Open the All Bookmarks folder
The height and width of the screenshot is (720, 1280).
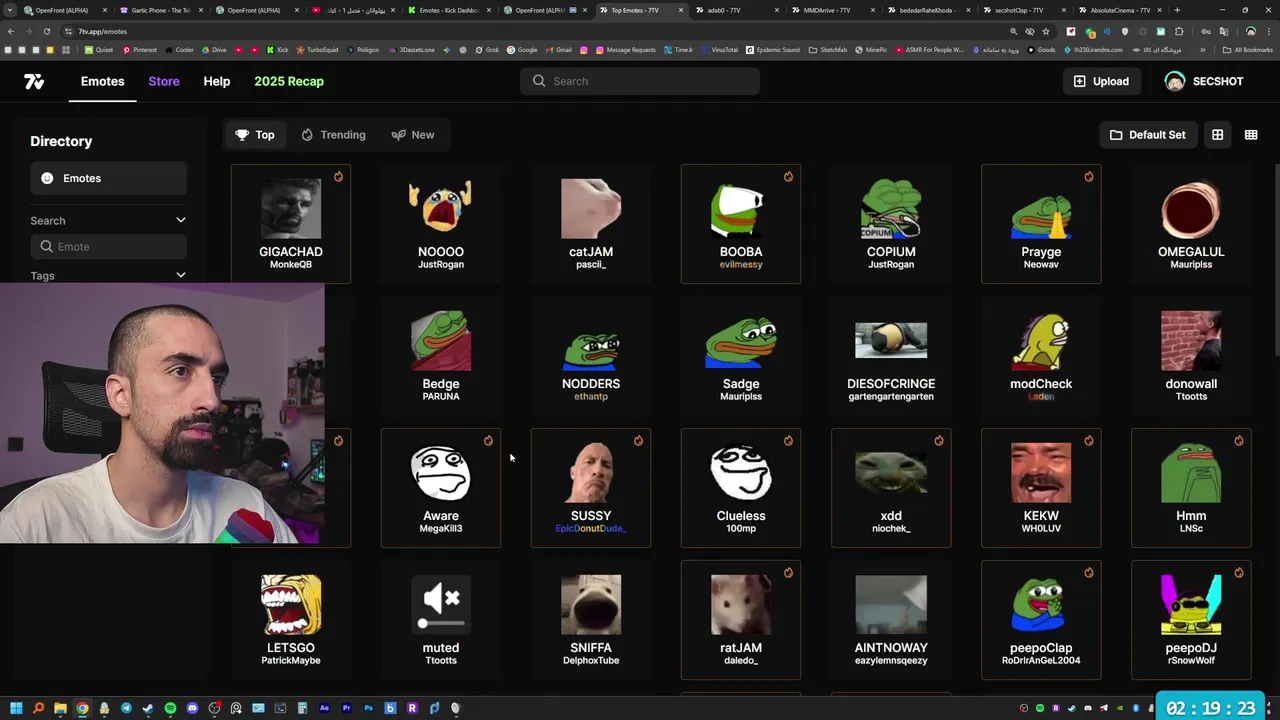[1248, 49]
